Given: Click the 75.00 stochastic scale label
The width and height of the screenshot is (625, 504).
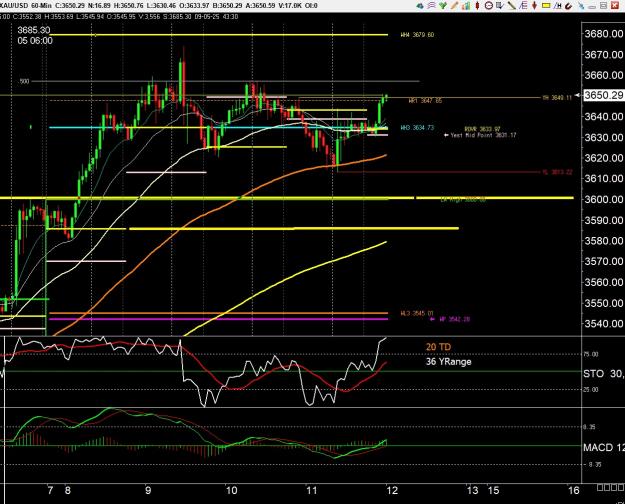Looking at the screenshot, I should point(591,354).
